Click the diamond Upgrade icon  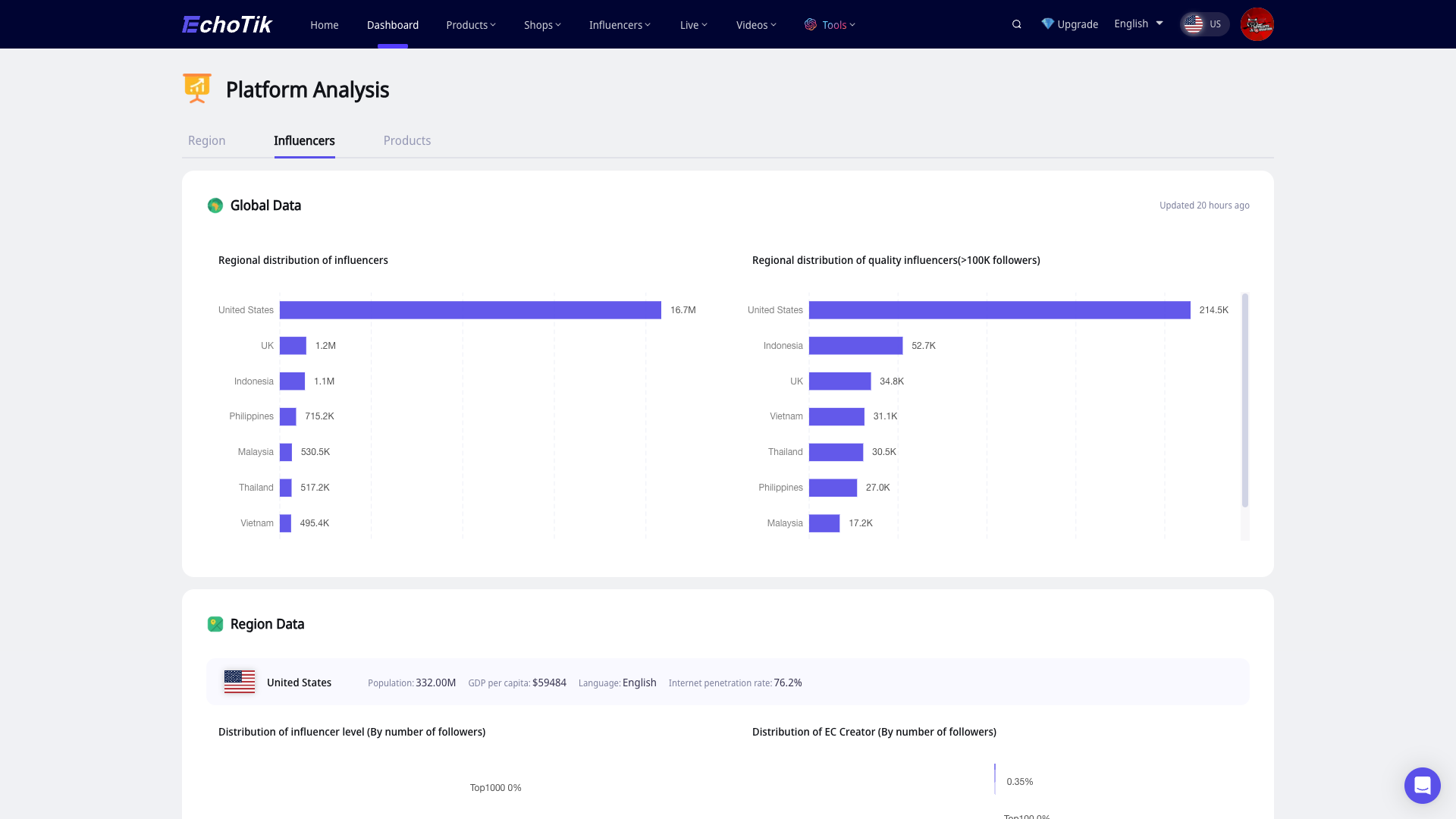(1047, 24)
